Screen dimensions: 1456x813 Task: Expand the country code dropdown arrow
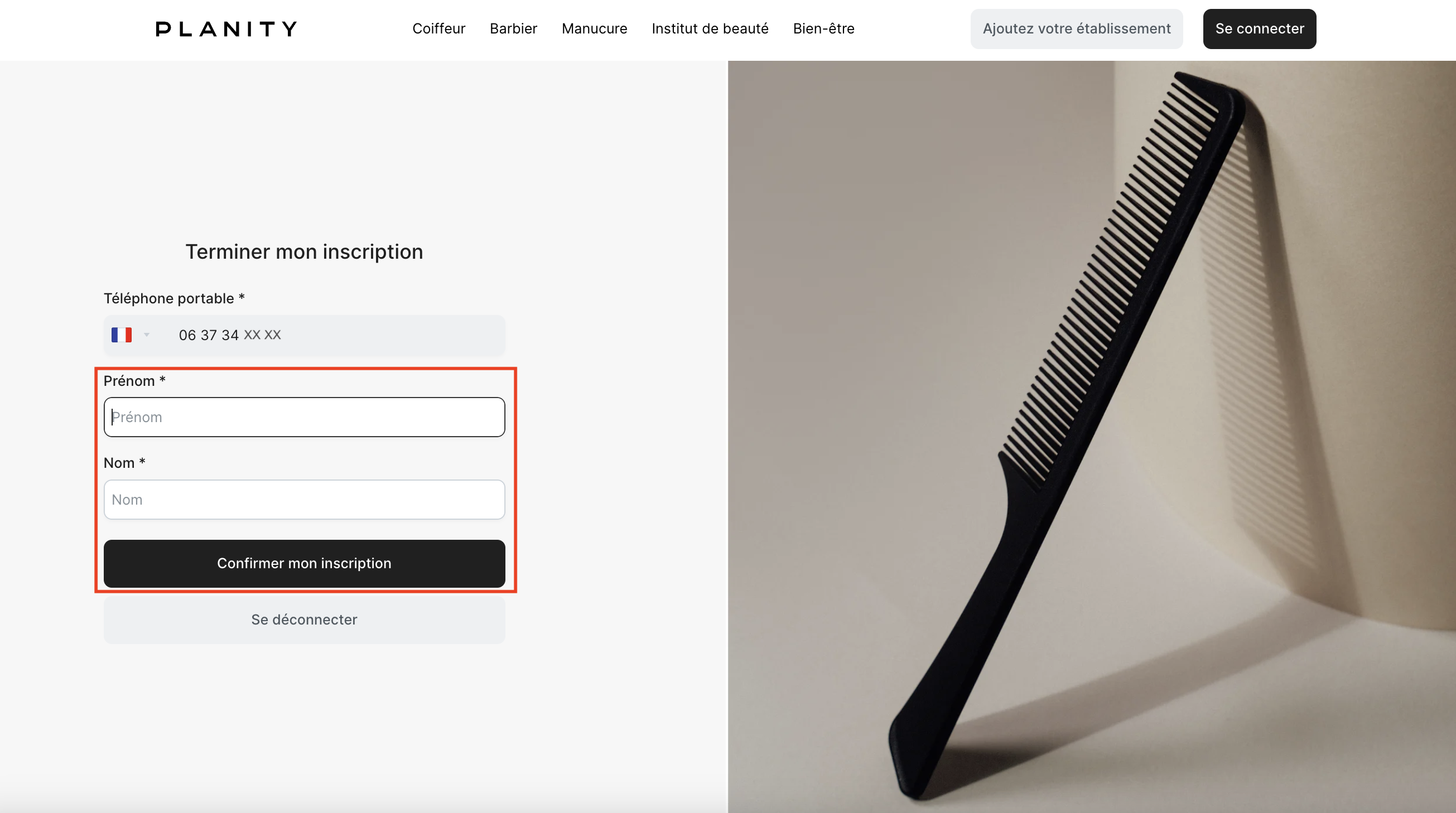click(146, 335)
